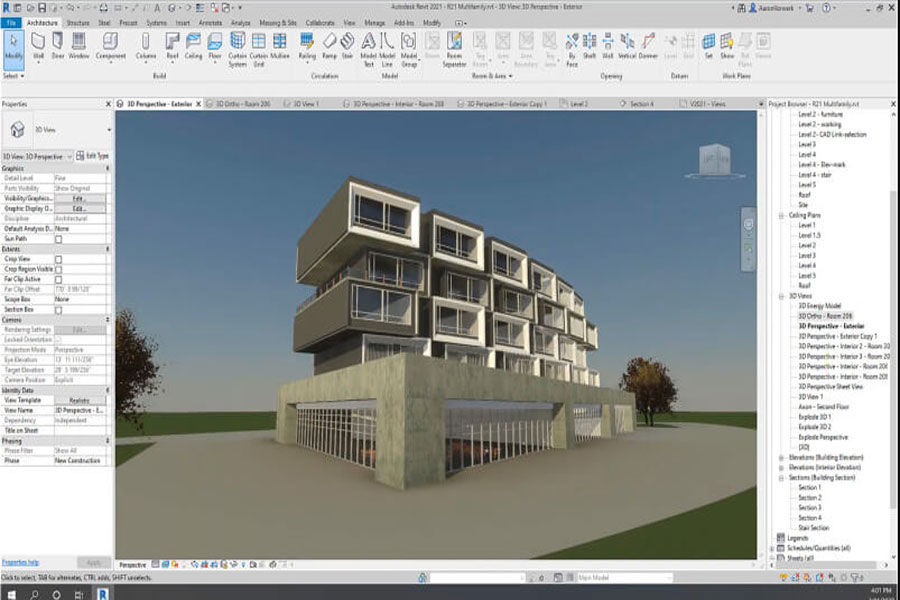Click the Save icon in quick access toolbar
Image resolution: width=900 pixels, height=600 pixels.
(42, 8)
